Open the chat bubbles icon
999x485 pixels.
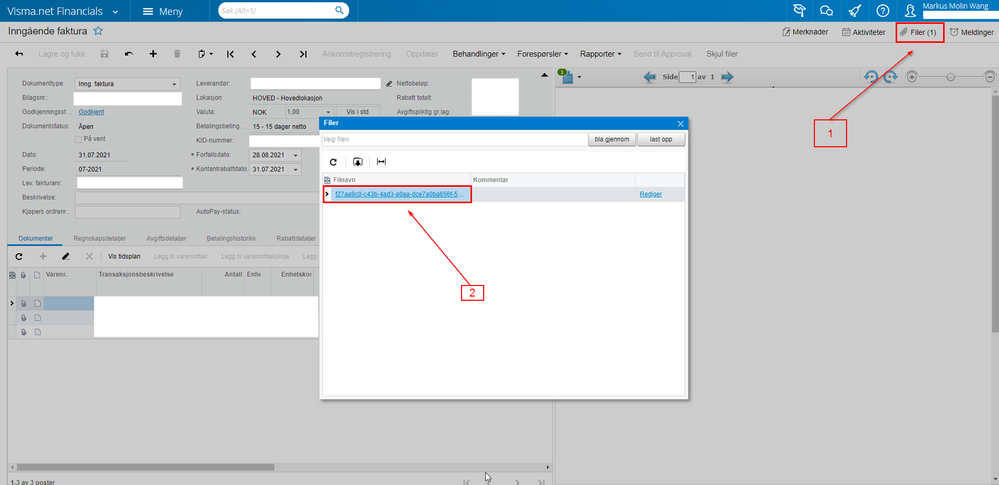(826, 11)
